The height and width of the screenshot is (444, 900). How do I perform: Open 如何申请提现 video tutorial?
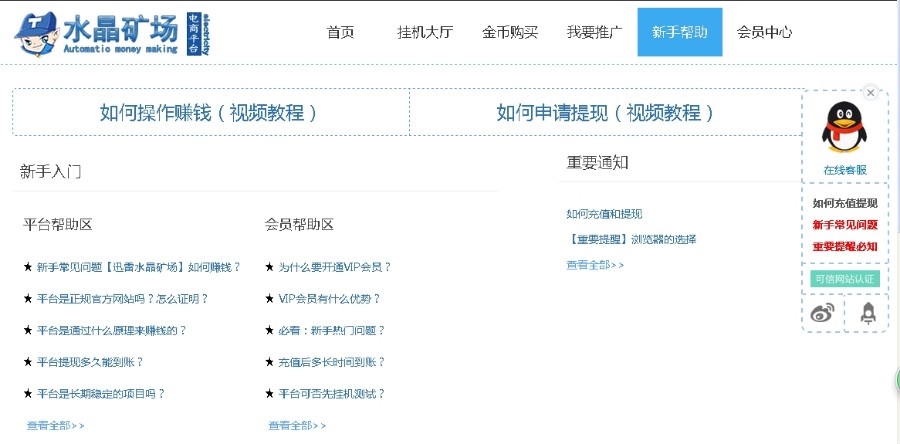pos(606,112)
